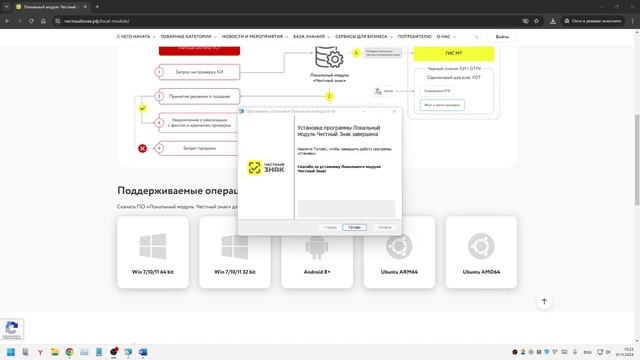The height and width of the screenshot is (360, 640).
Task: Reload the page with refresh icon
Action: pos(31,21)
